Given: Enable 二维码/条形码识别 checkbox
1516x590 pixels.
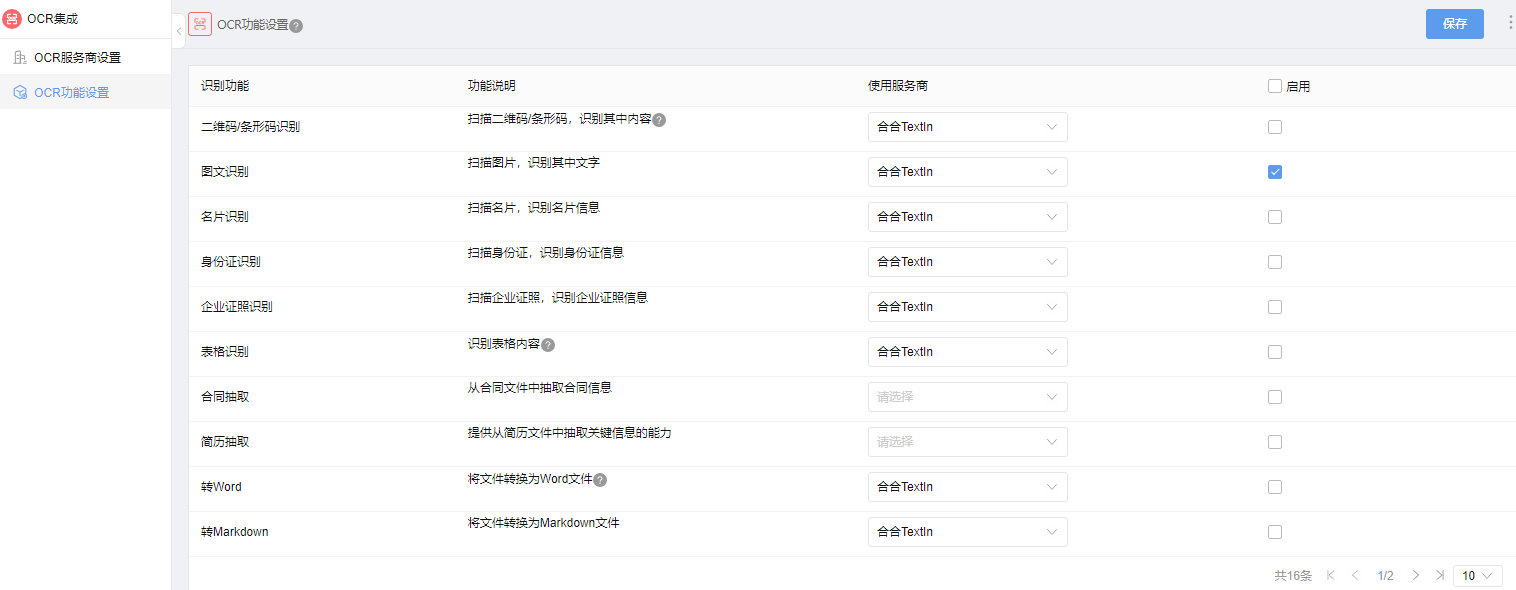Looking at the screenshot, I should tap(1275, 127).
